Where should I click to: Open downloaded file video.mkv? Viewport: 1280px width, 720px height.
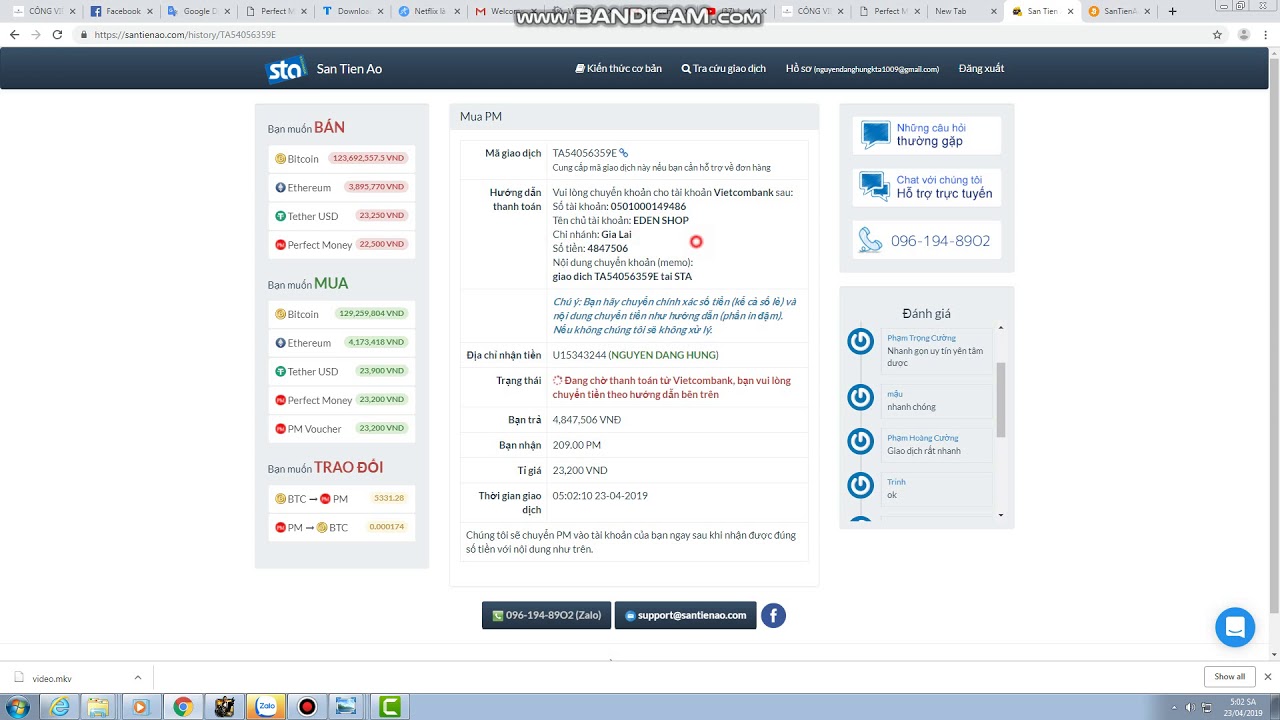coord(51,678)
